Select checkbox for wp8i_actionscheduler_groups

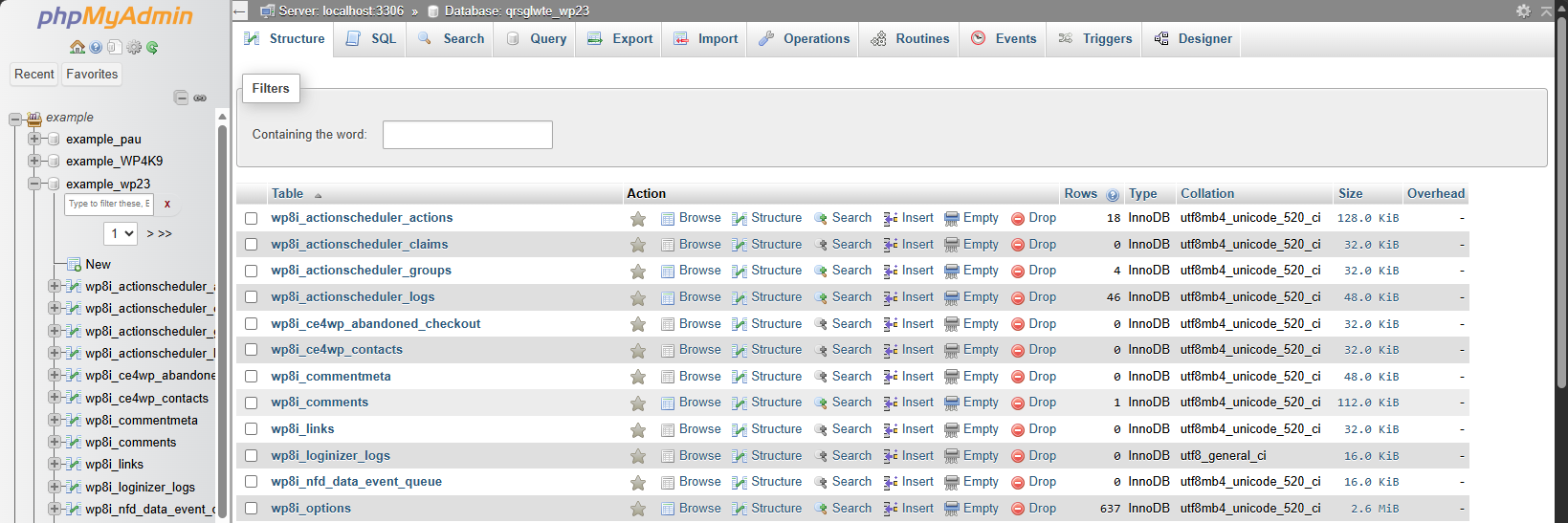(x=251, y=271)
